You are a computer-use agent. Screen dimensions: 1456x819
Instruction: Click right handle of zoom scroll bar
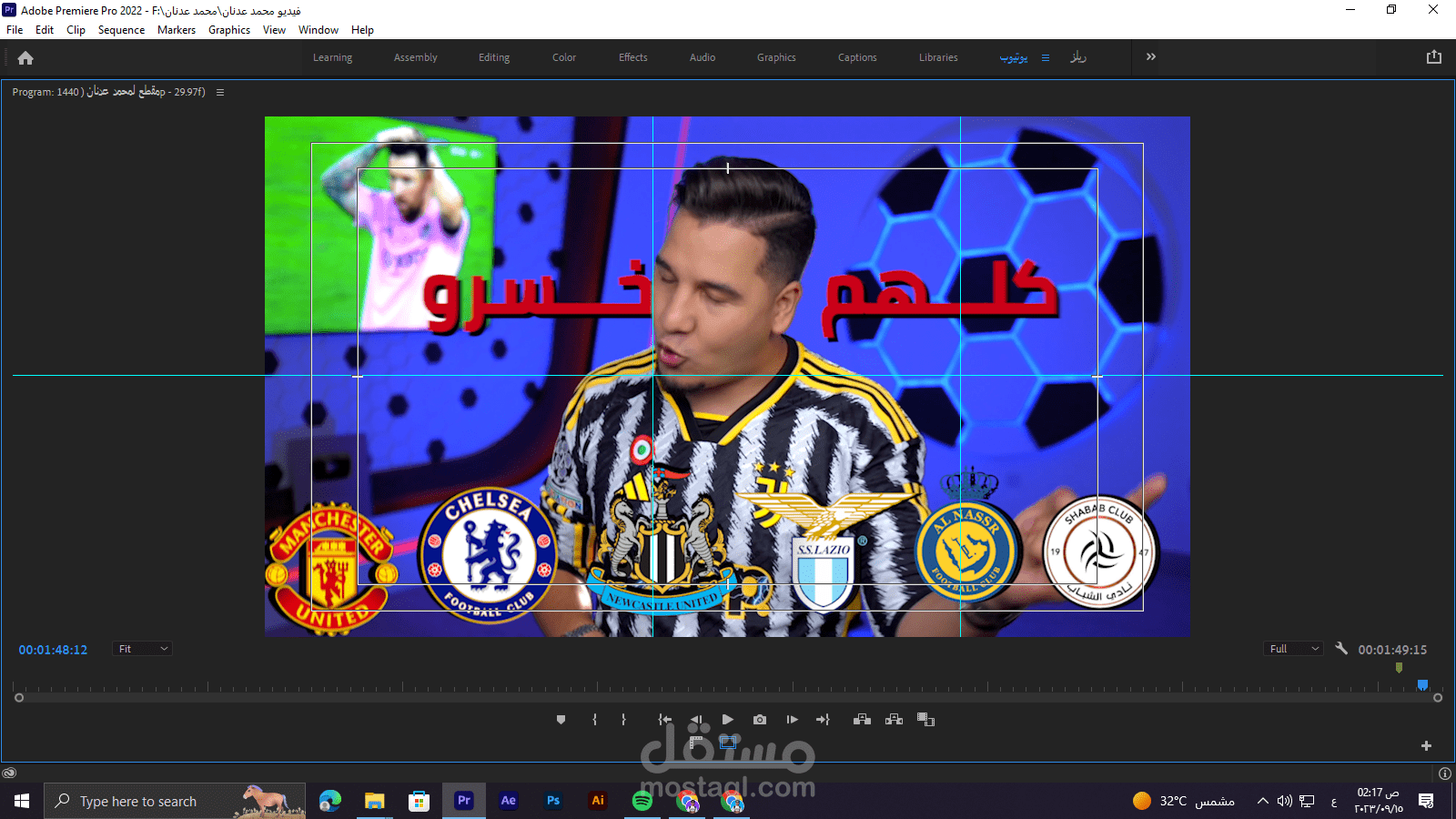point(1438,698)
